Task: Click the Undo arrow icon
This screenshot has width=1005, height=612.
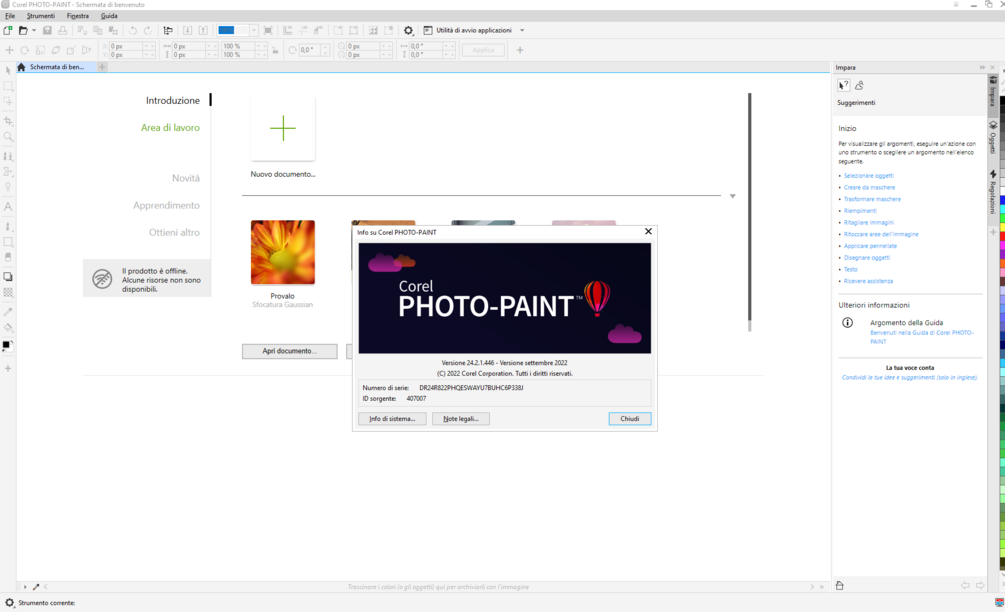Action: coord(133,30)
